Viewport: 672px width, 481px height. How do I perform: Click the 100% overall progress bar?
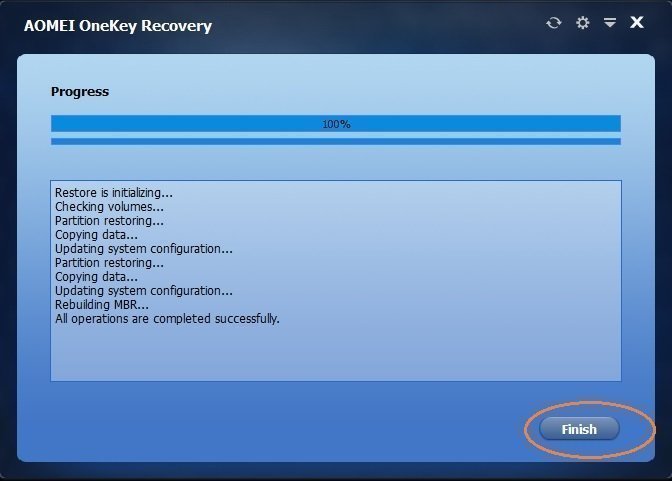pos(336,123)
